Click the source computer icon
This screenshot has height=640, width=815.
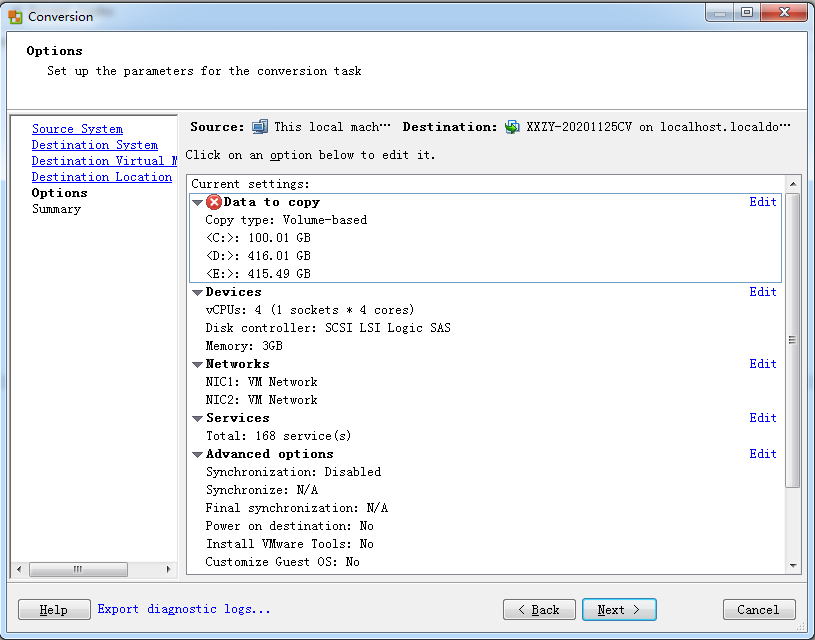coord(260,127)
